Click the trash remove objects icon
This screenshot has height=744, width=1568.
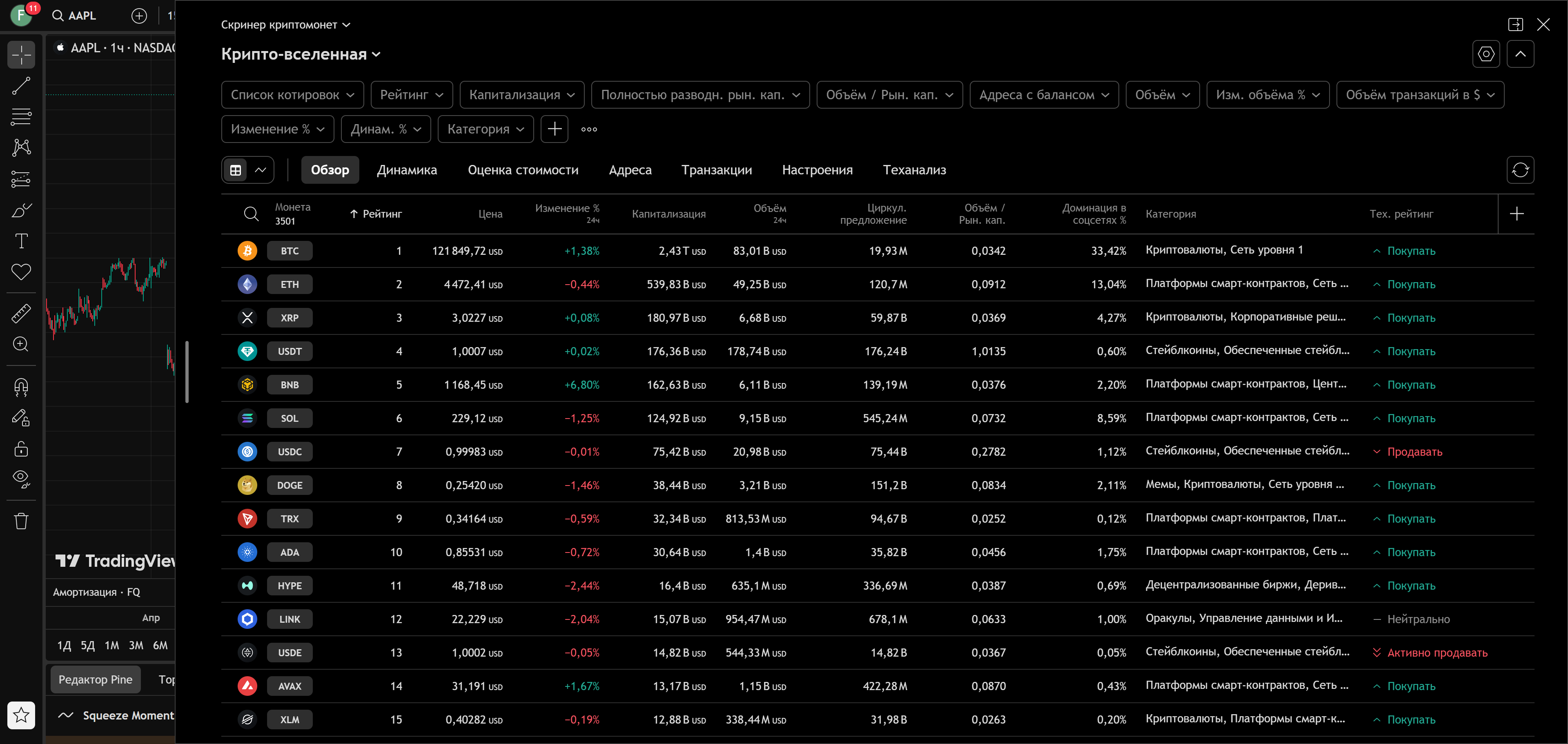click(21, 521)
